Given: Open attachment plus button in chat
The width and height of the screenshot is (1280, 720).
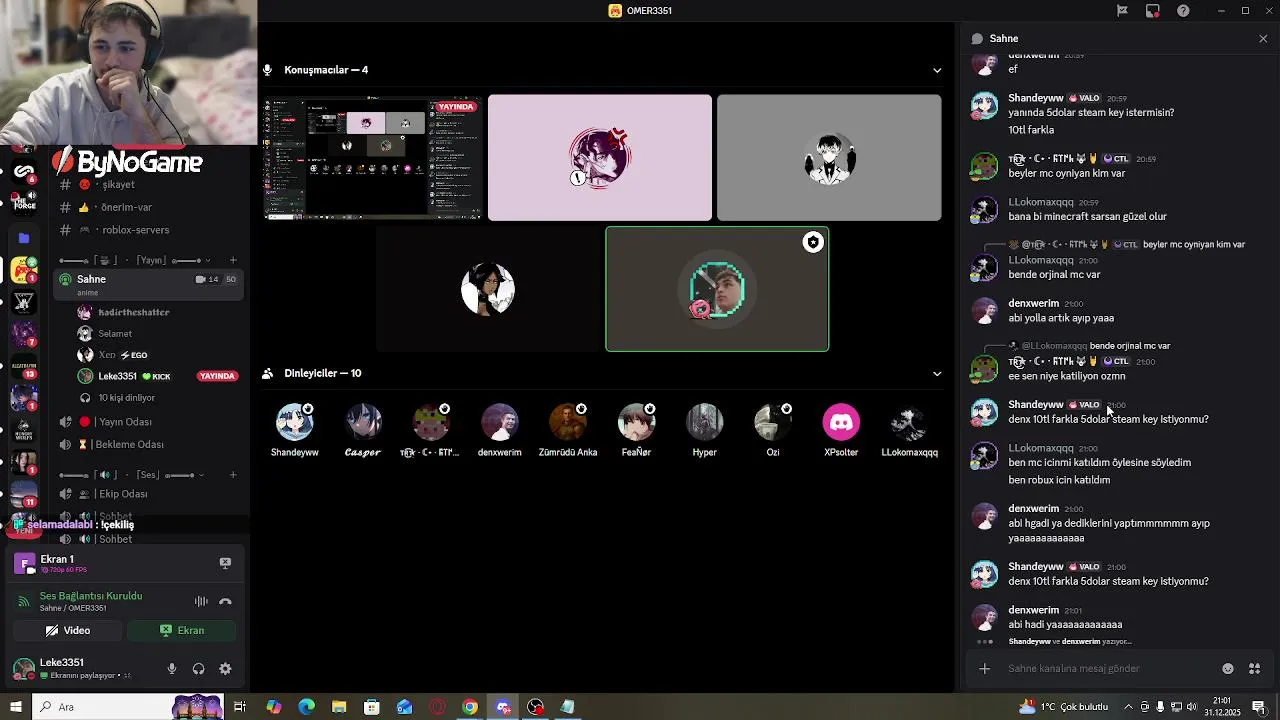Looking at the screenshot, I should 984,669.
